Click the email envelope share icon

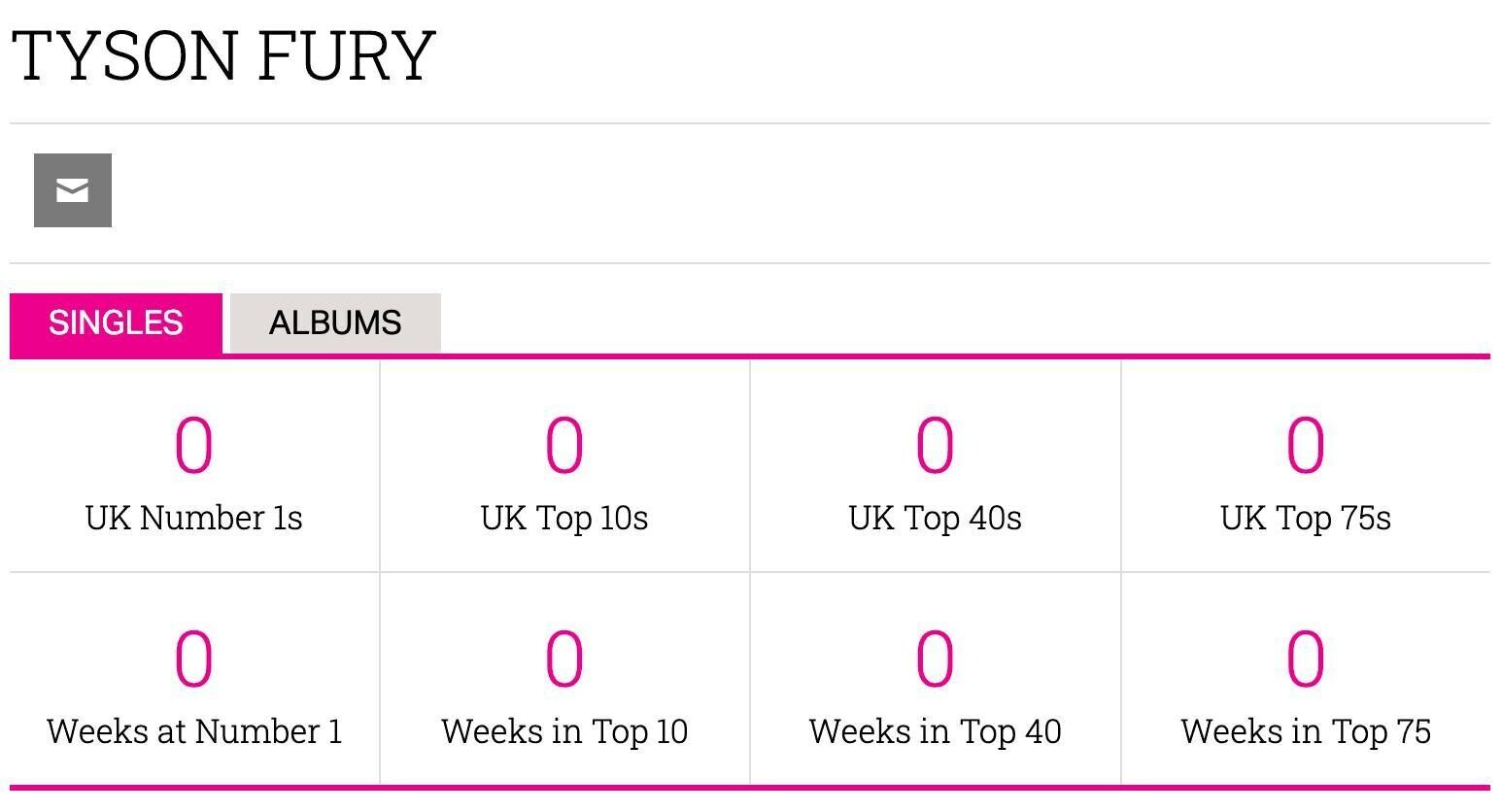tap(73, 190)
